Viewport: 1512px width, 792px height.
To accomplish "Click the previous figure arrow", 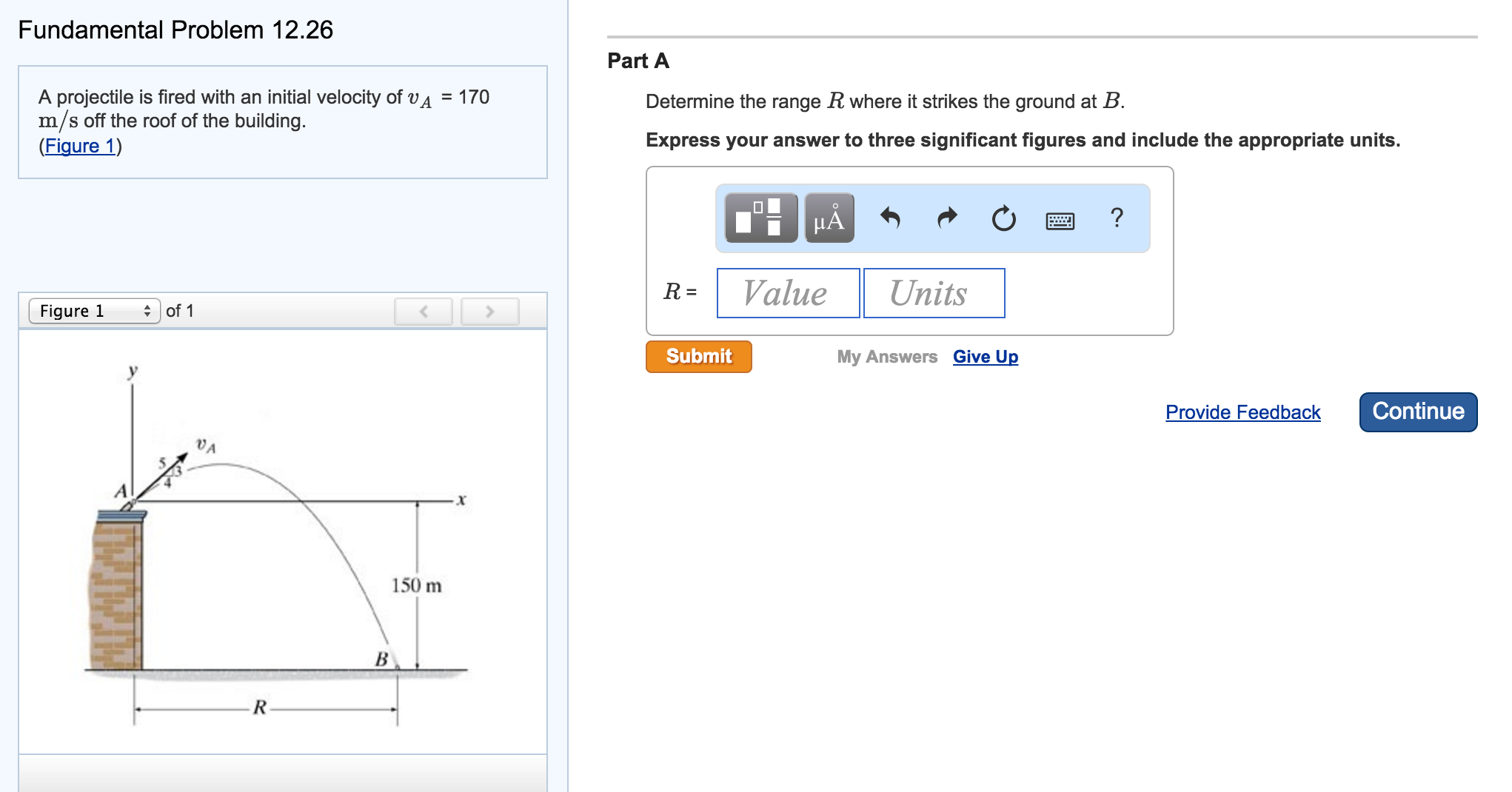I will point(422,311).
